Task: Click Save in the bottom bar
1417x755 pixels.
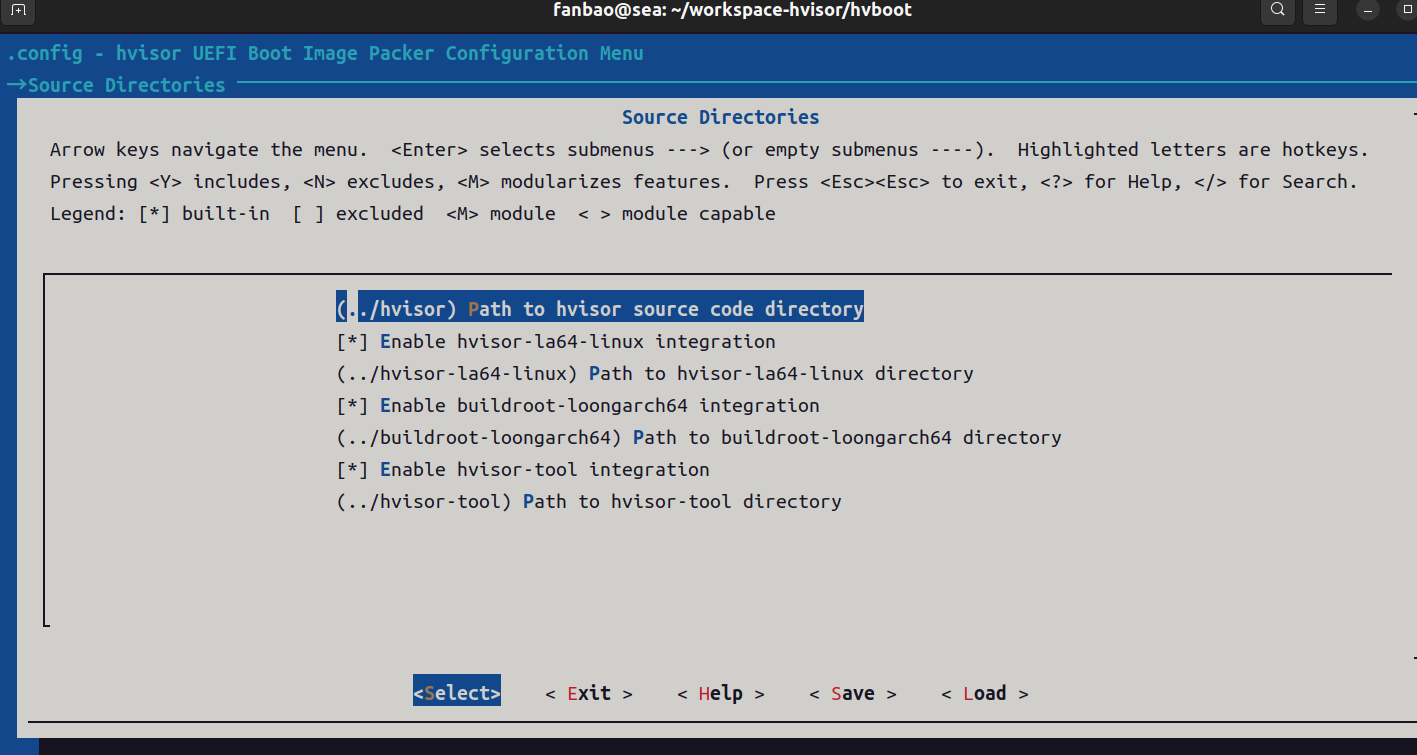Action: coord(852,693)
